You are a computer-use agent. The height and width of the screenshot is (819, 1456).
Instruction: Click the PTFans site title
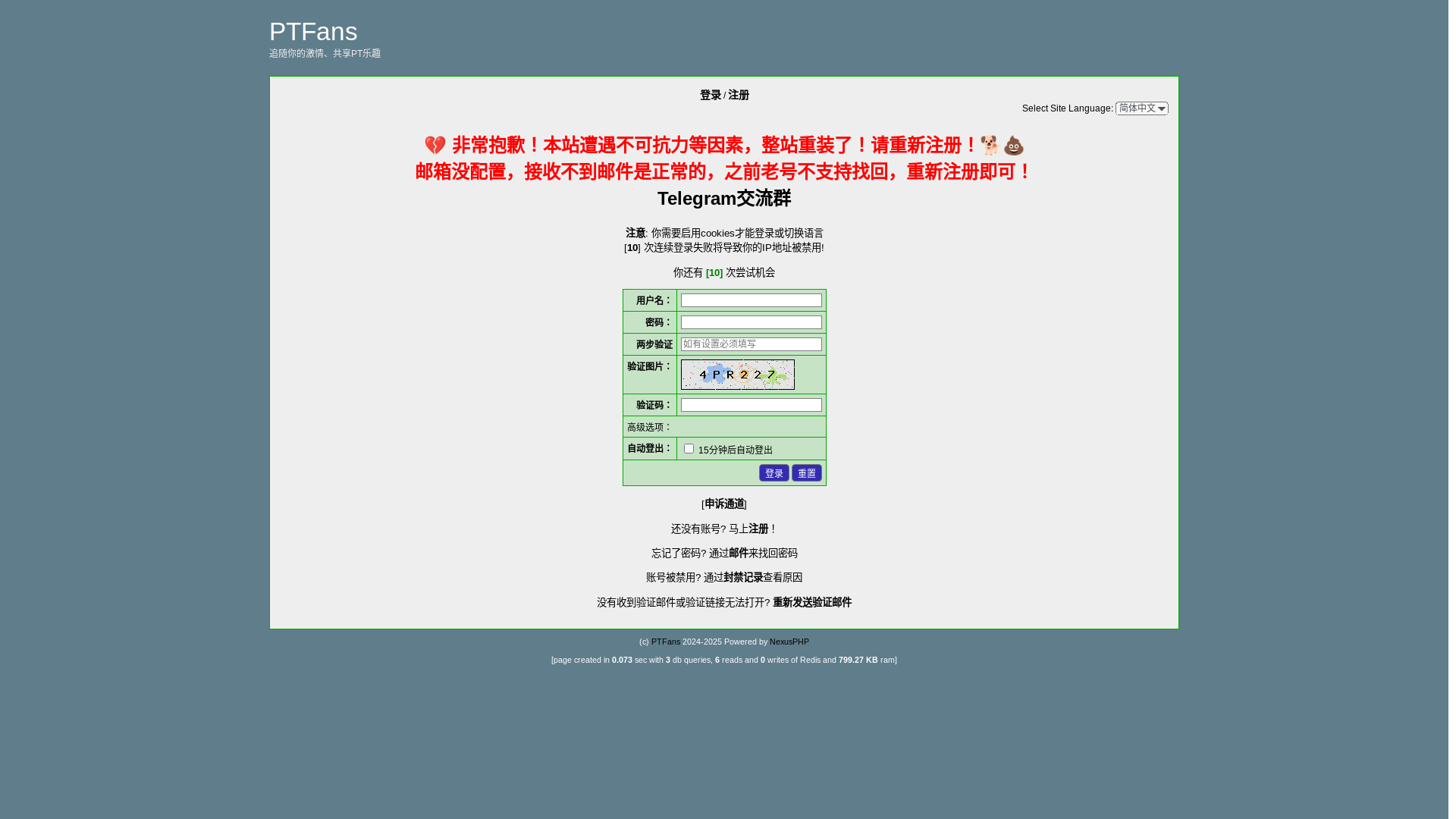(313, 31)
